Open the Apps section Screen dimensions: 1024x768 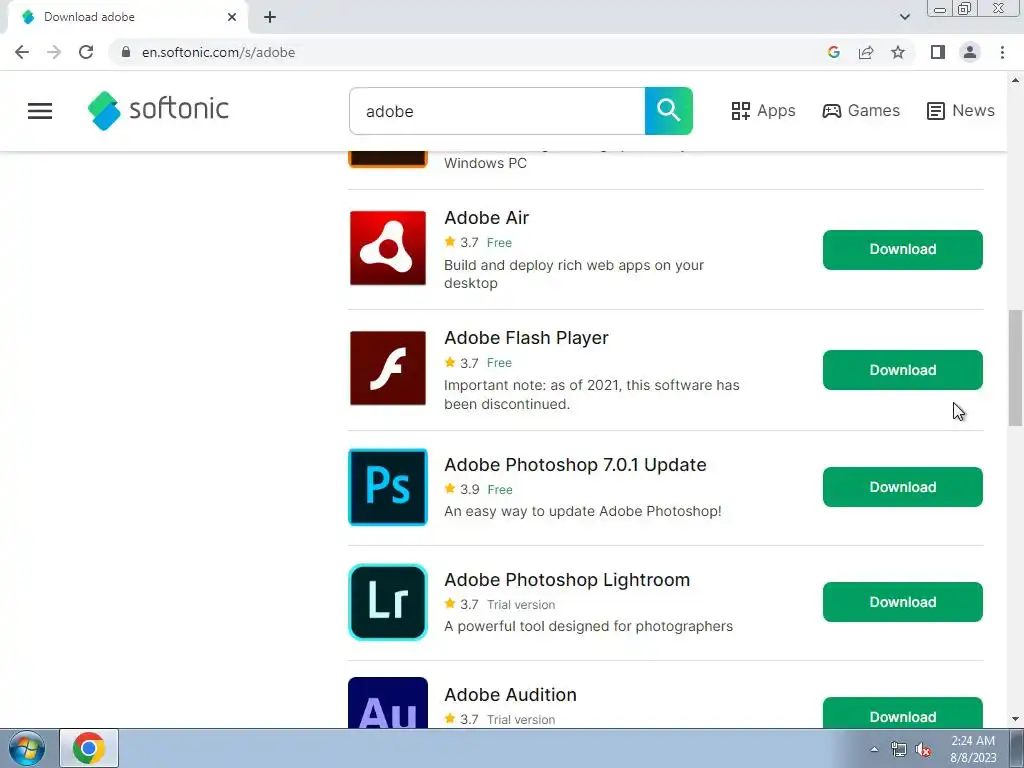[x=763, y=110]
